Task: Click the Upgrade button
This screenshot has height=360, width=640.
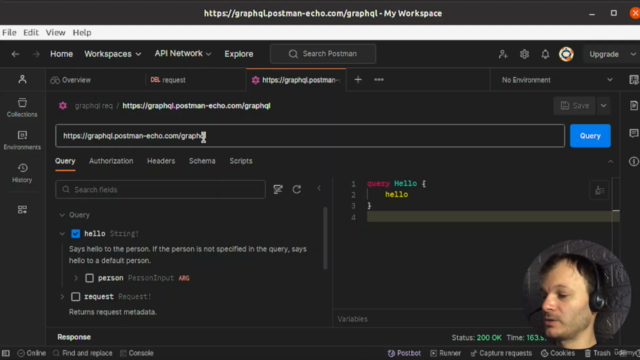Action: click(x=604, y=54)
